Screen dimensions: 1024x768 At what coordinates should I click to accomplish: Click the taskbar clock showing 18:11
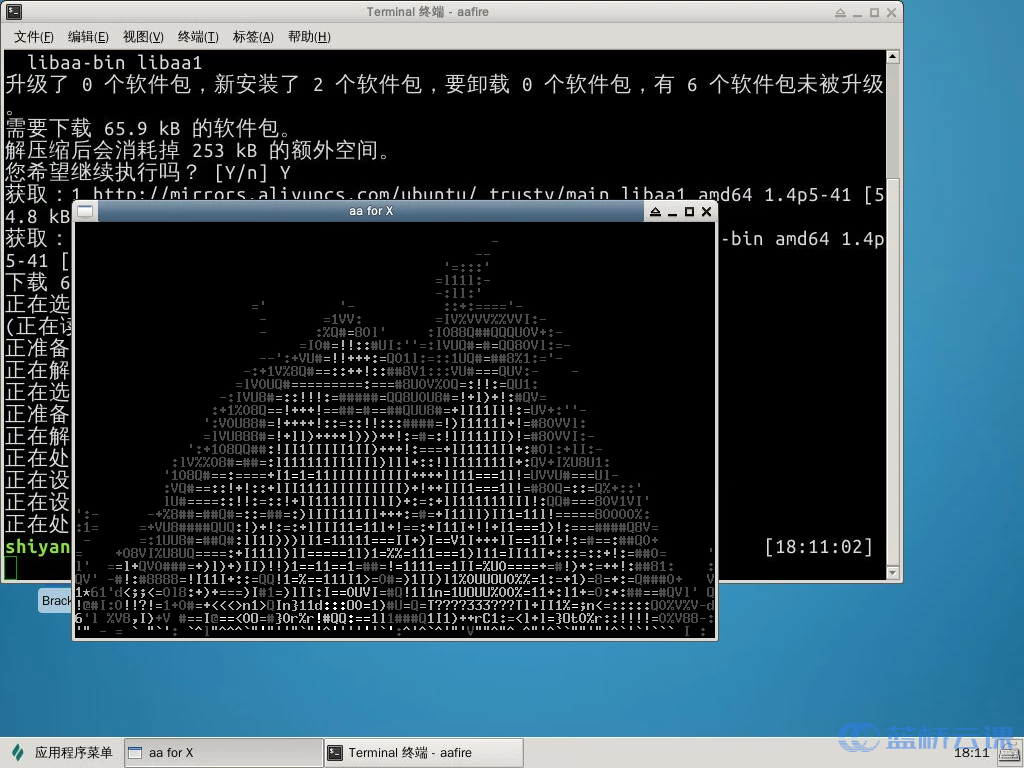tap(971, 753)
